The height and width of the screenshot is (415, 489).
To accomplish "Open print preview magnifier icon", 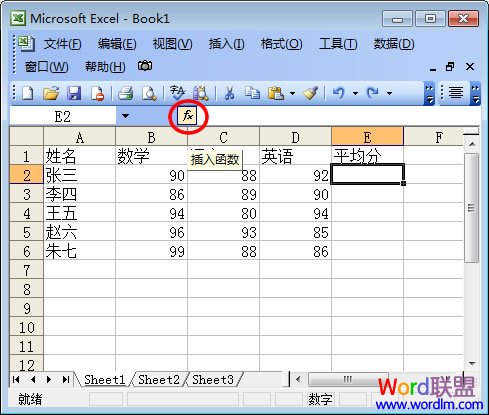I will [149, 93].
